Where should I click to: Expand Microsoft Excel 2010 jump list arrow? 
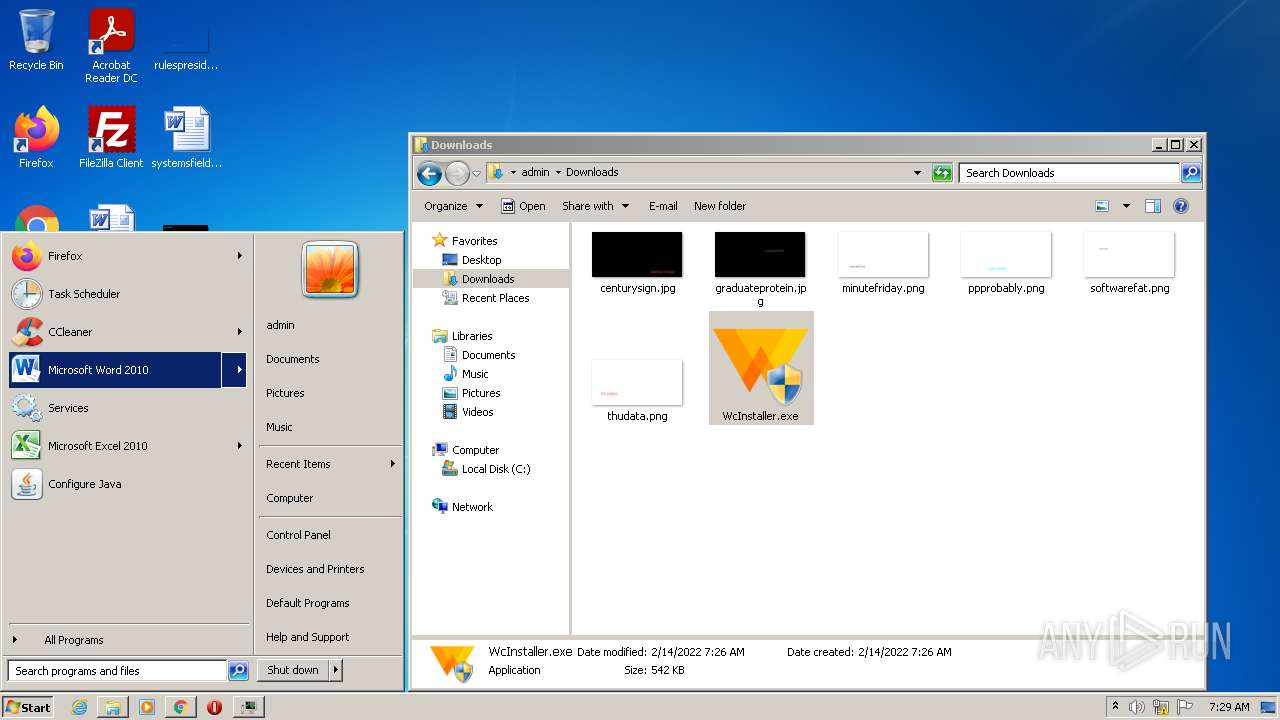tap(239, 446)
